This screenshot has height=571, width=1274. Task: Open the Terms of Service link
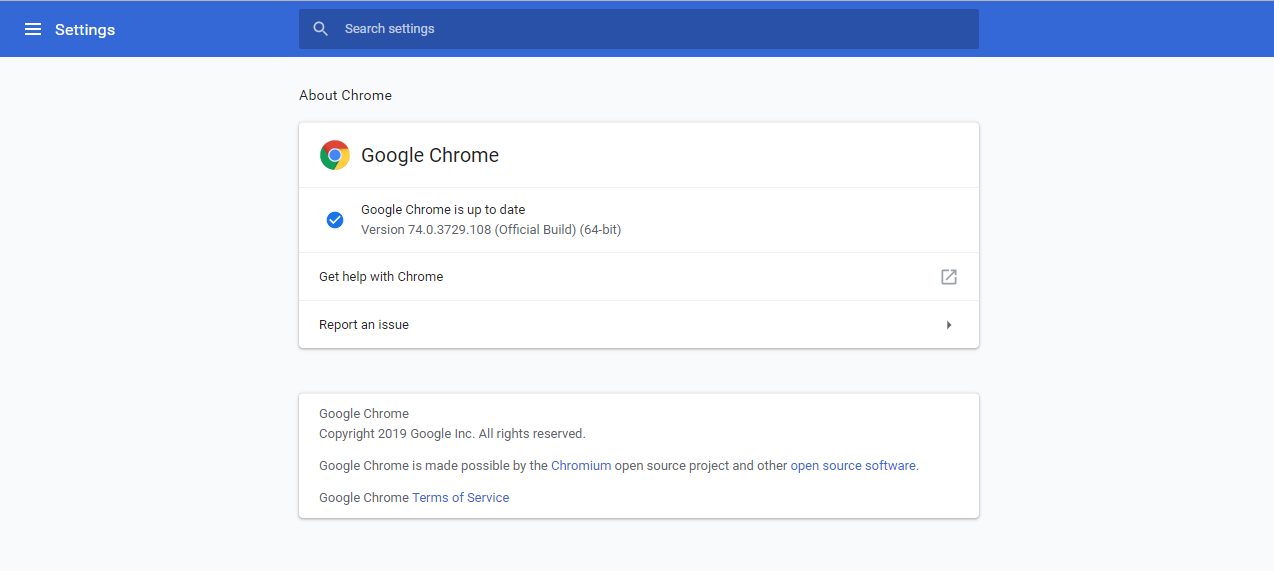click(x=461, y=497)
